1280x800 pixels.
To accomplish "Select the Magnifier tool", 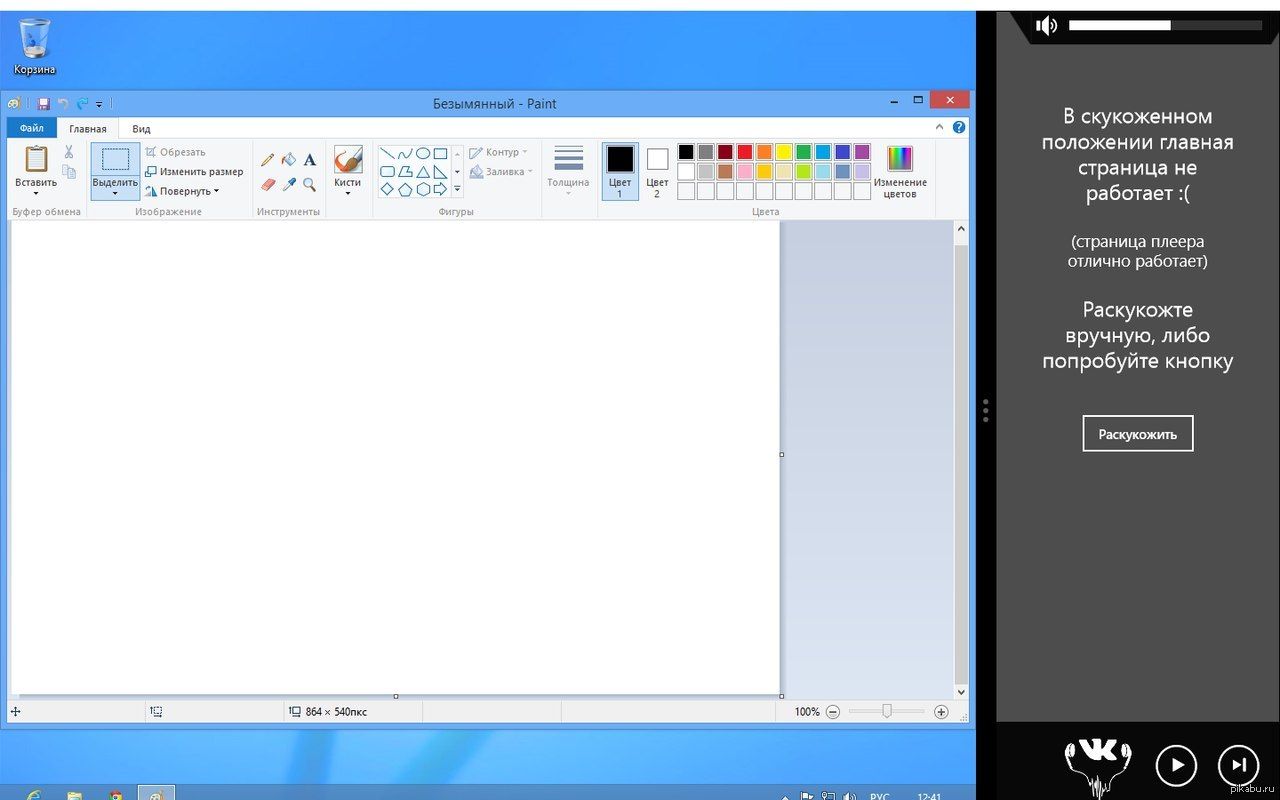I will tap(310, 185).
